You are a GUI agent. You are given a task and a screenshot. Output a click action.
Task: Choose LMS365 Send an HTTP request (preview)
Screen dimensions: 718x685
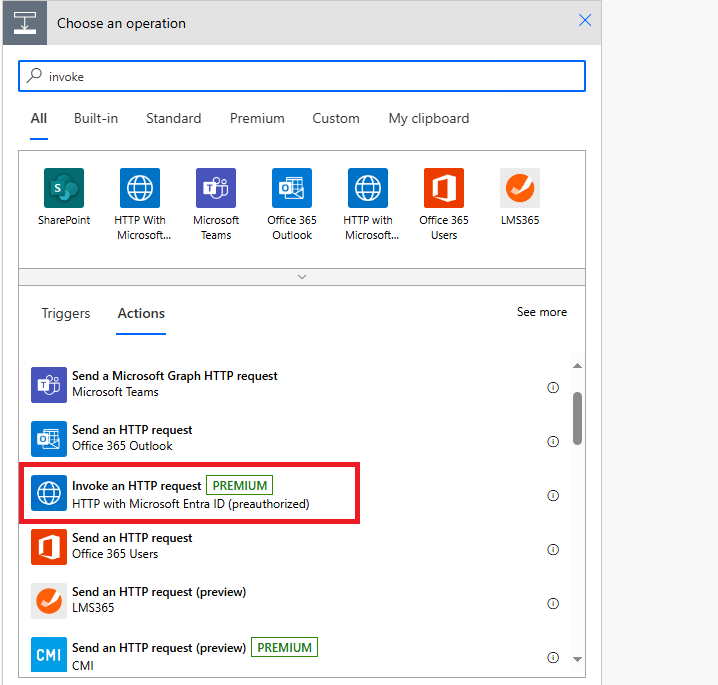[x=295, y=601]
